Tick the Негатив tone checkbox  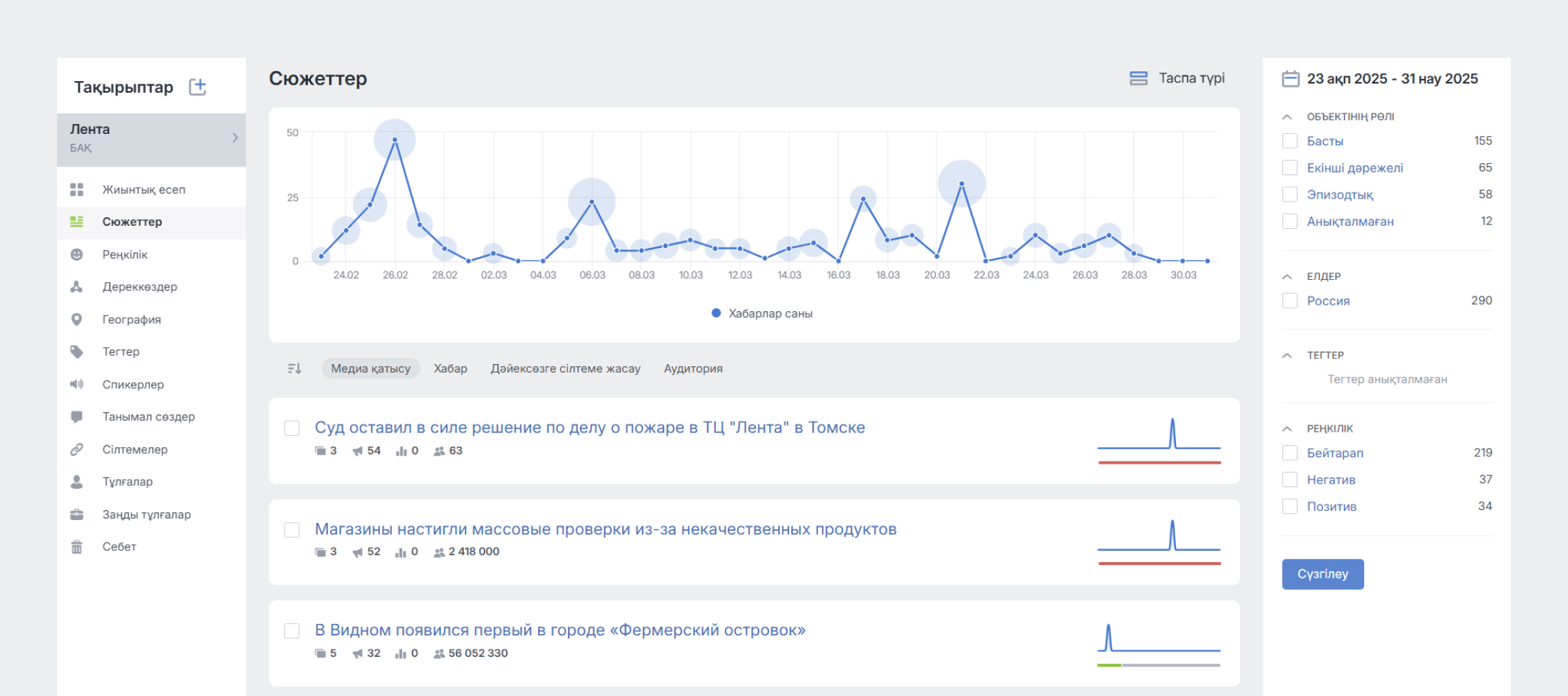pos(1290,479)
